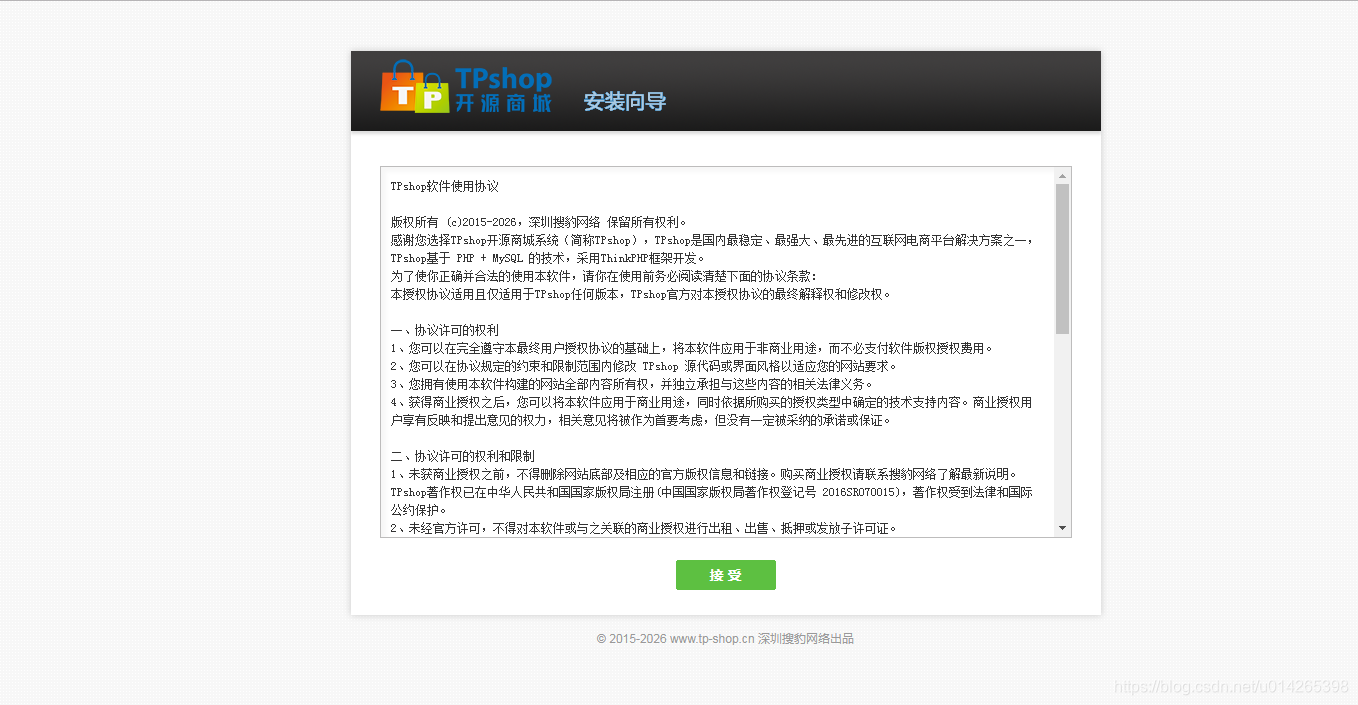The width and height of the screenshot is (1358, 705).
Task: Click the 版权所有 (c)2015-2026 copyright line
Action: (x=539, y=222)
